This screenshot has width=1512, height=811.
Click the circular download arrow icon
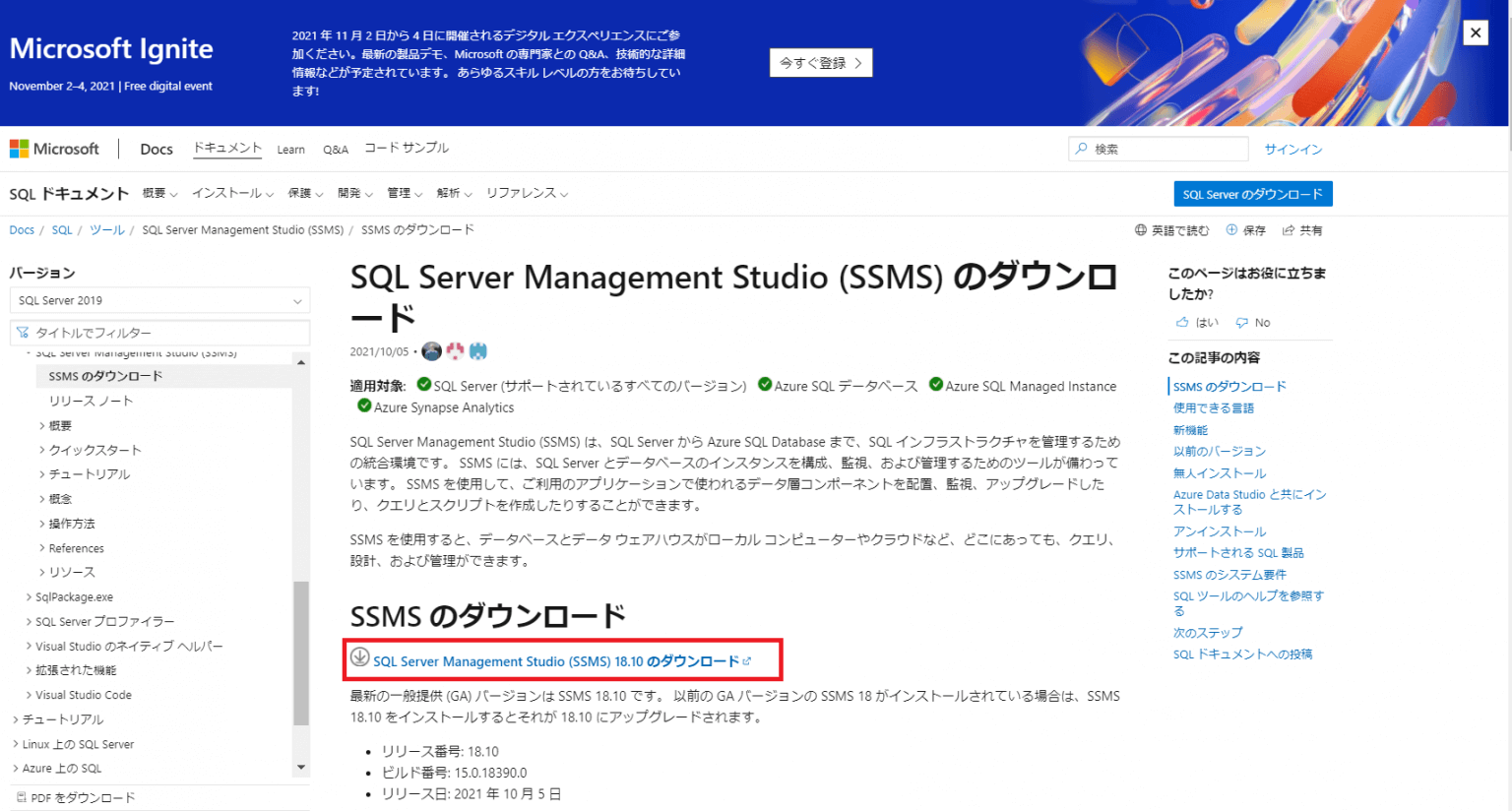[x=360, y=658]
